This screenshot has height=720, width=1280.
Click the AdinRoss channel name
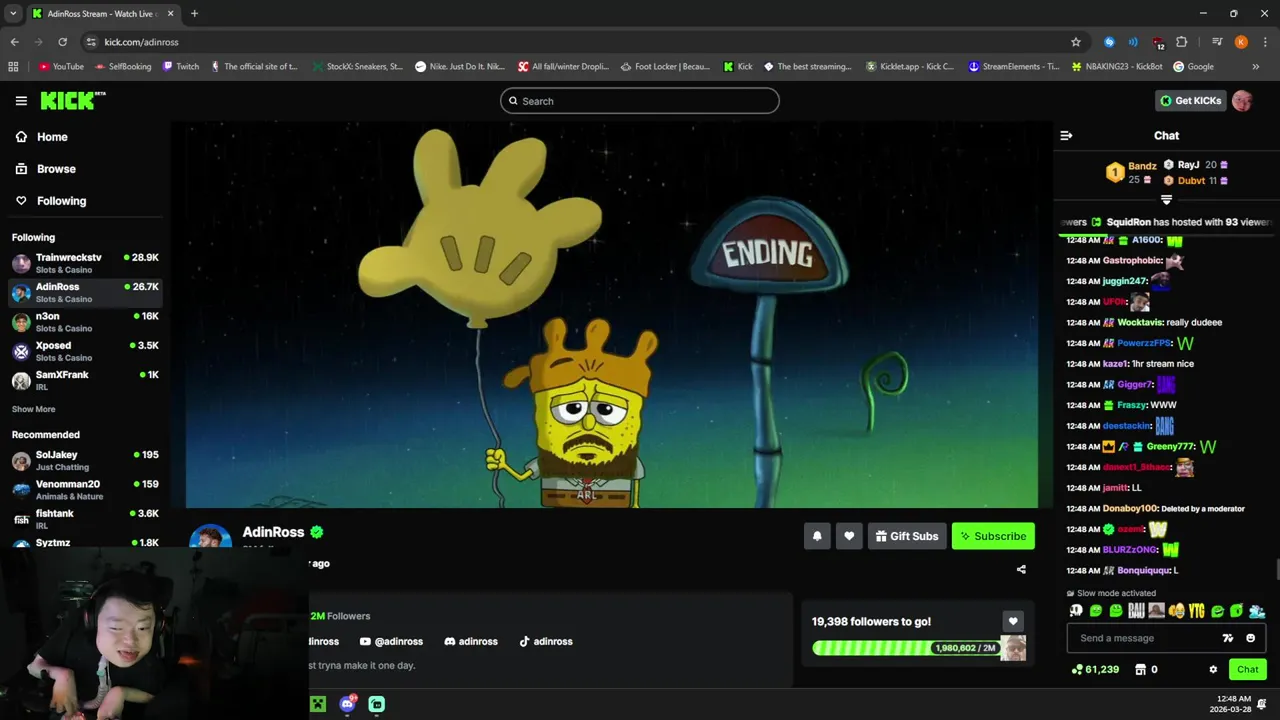click(x=273, y=532)
